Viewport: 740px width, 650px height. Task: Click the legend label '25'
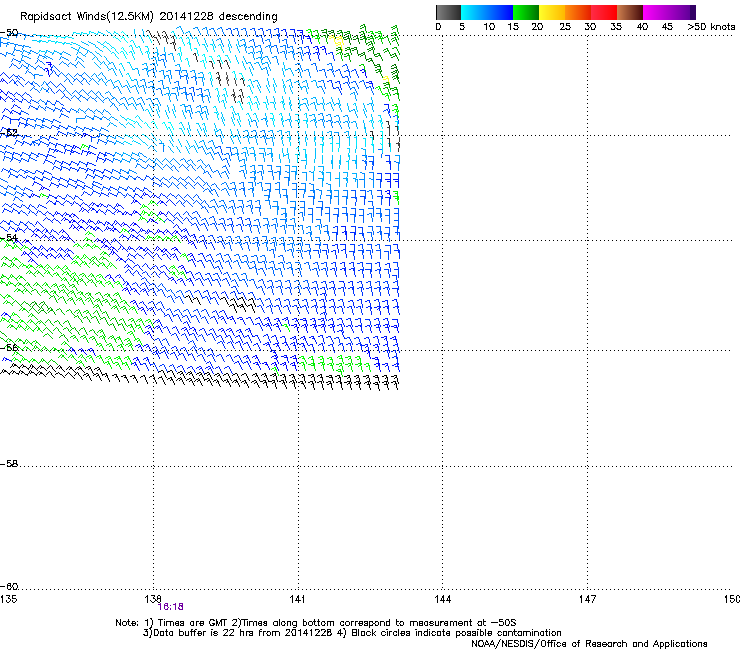tap(565, 27)
